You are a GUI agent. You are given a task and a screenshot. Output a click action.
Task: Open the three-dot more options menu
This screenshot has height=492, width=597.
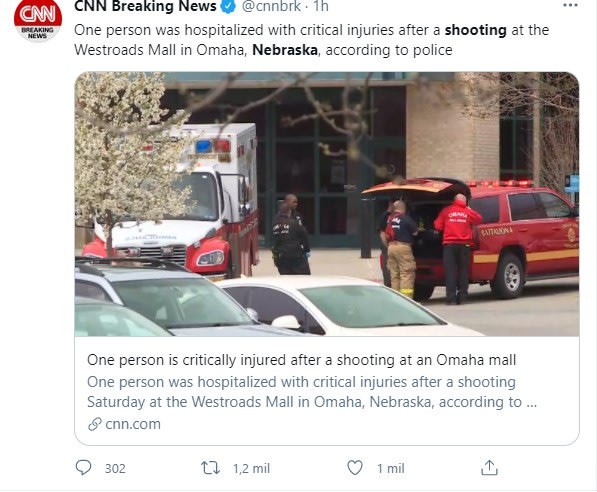click(x=570, y=5)
